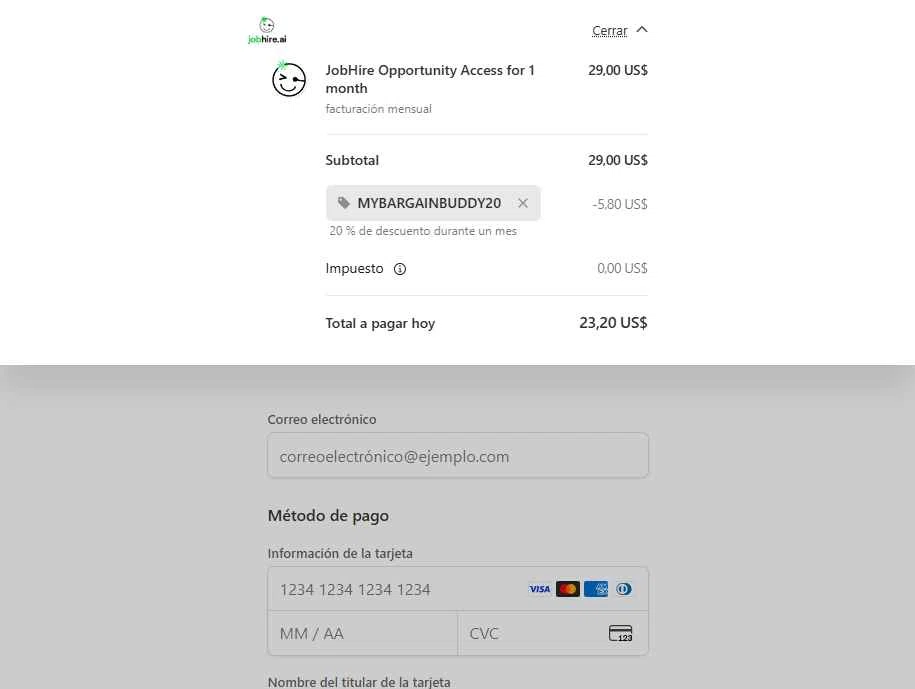Click the American Express logo
Viewport: 915px width, 689px height.
pyautogui.click(x=596, y=589)
